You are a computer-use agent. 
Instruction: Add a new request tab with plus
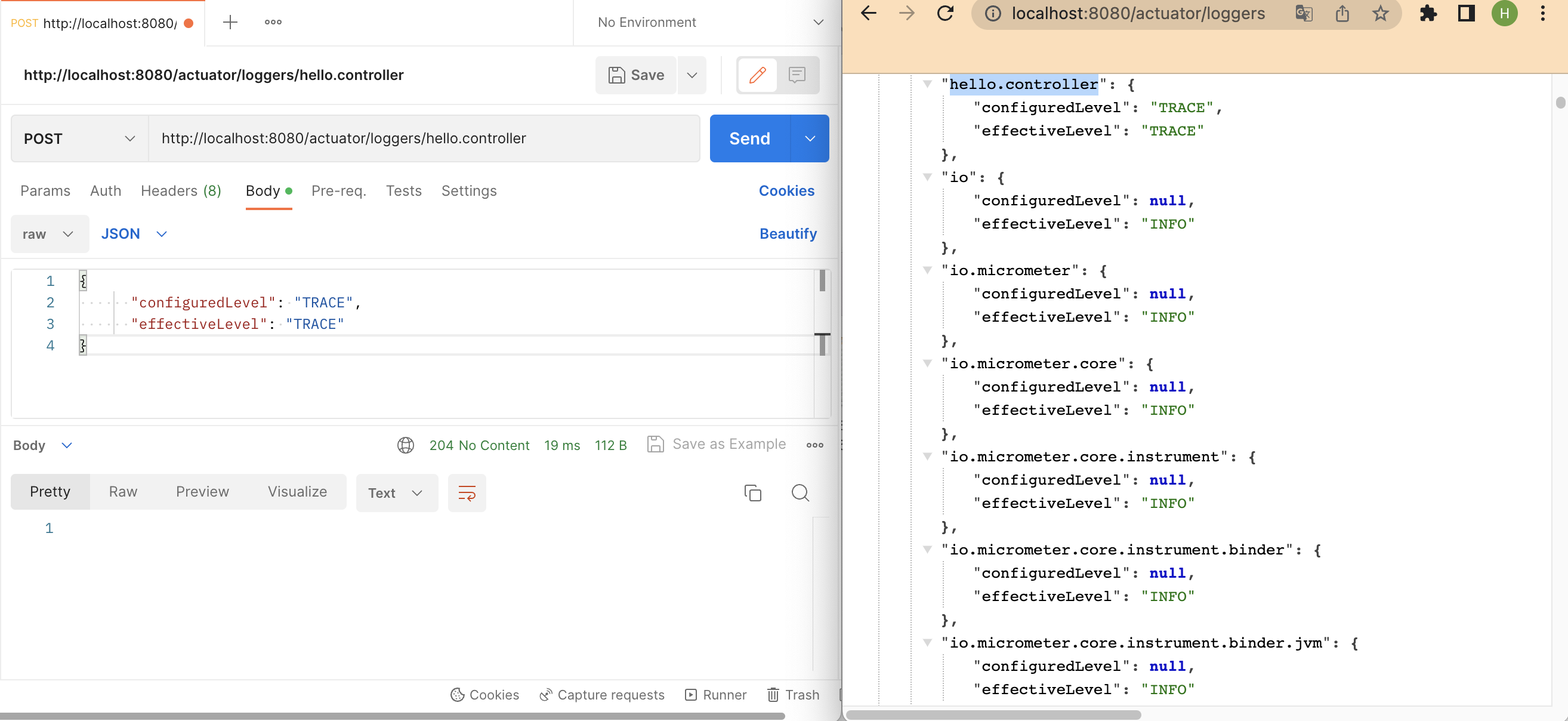click(x=230, y=23)
